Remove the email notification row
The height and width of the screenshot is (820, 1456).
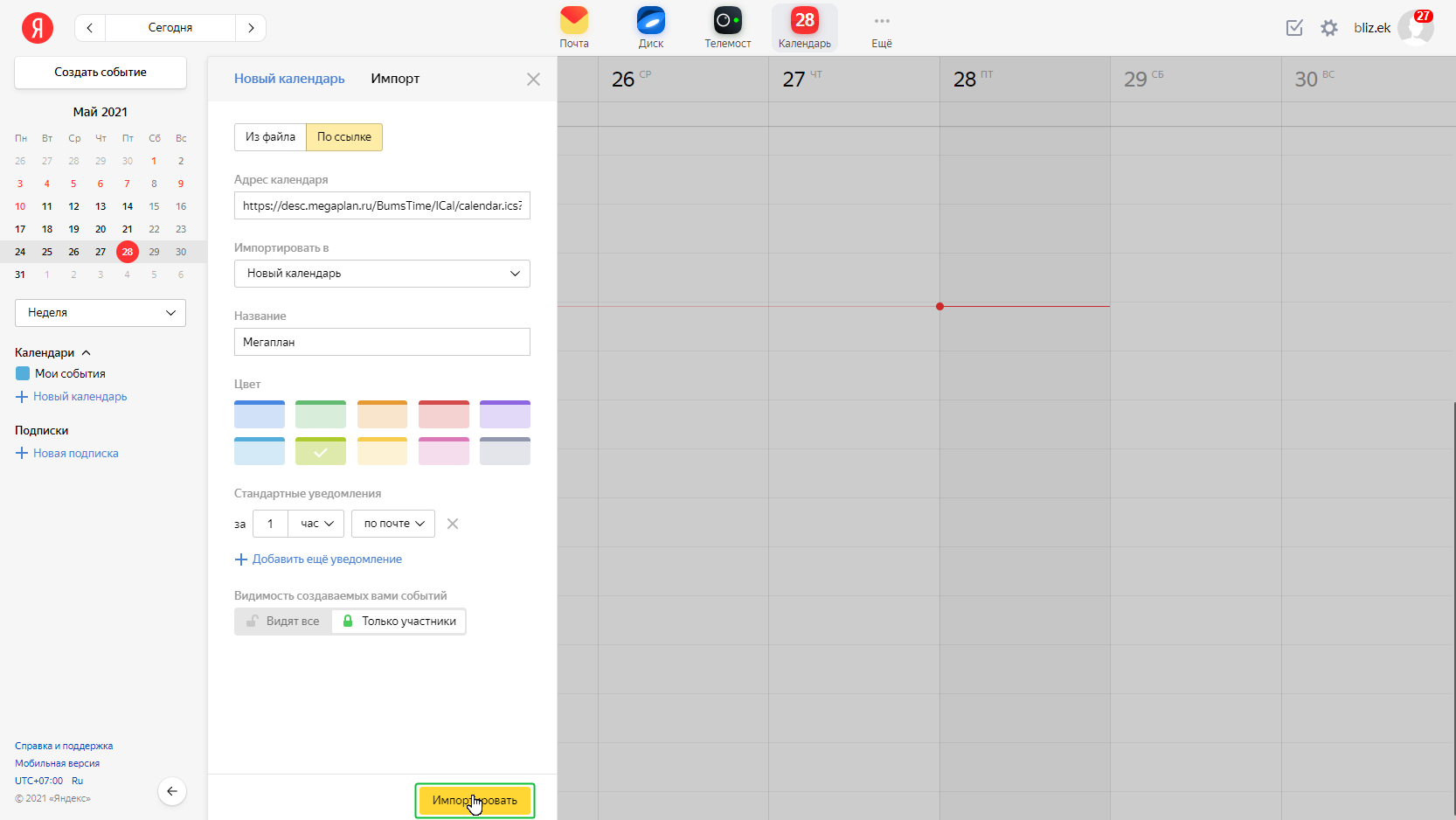(x=453, y=524)
